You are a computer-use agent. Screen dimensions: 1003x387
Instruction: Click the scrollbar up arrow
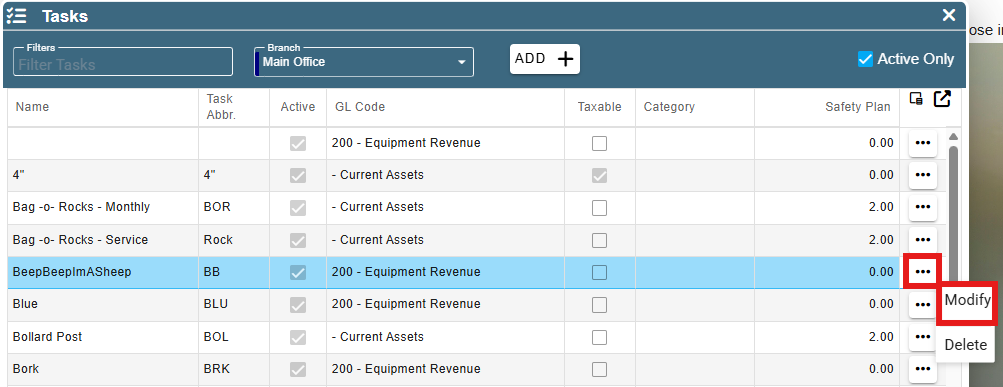click(953, 136)
